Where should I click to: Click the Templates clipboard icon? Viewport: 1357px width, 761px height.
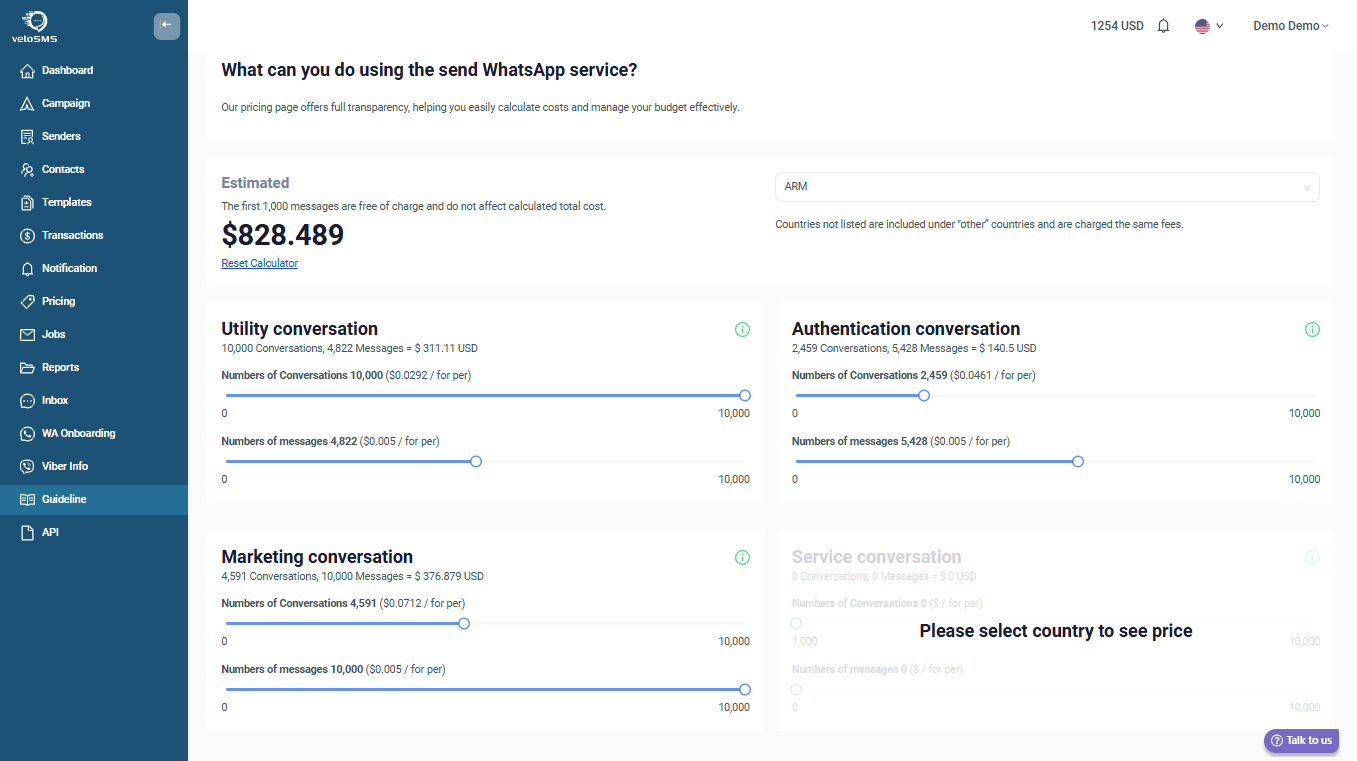[x=27, y=203]
